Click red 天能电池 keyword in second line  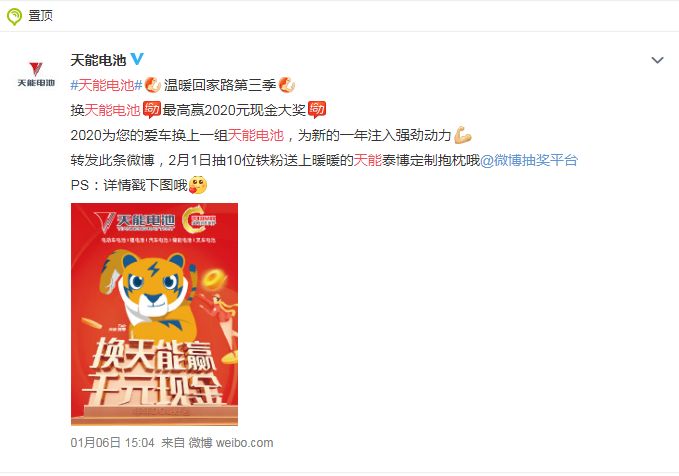tap(112, 110)
